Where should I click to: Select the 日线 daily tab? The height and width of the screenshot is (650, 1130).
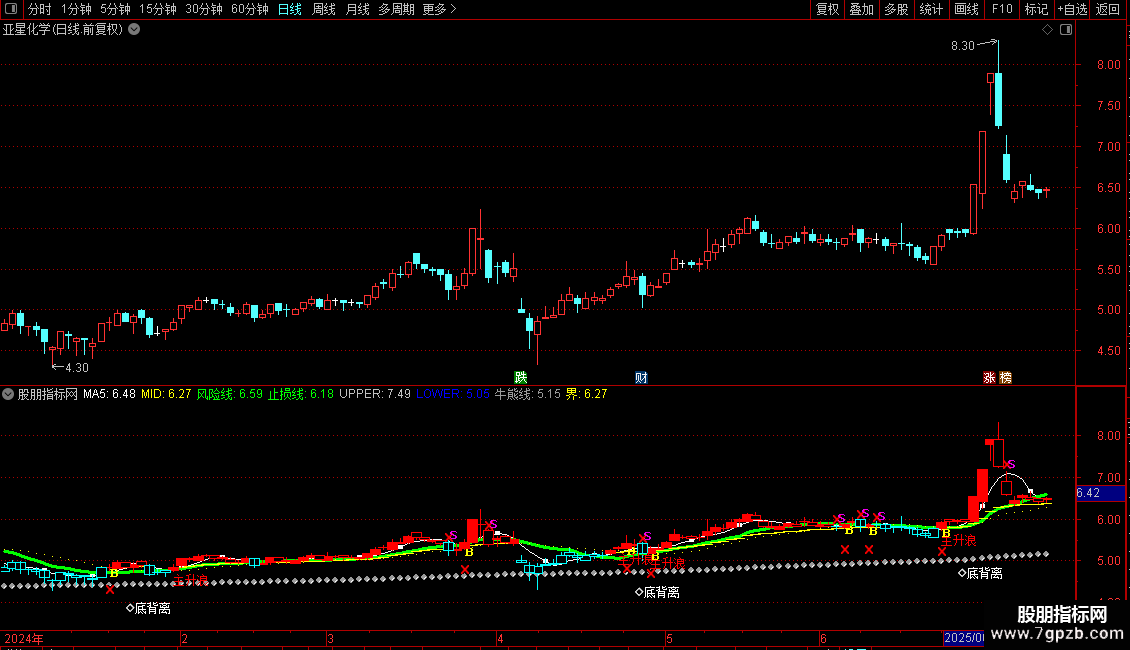[290, 9]
